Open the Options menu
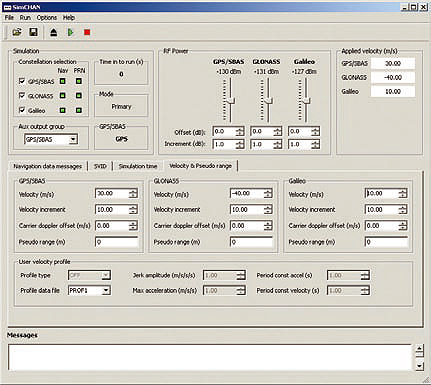 click(47, 18)
